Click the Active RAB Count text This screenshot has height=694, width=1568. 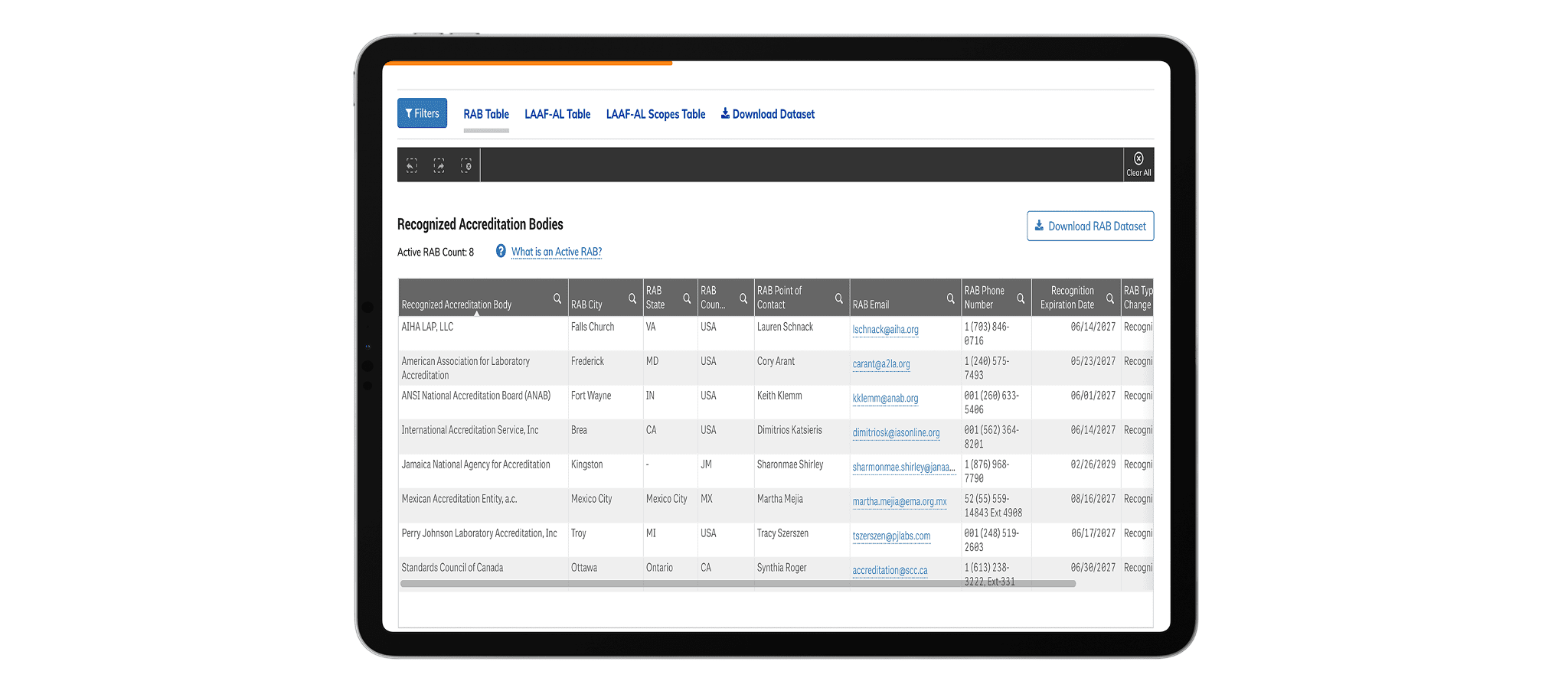(x=436, y=252)
